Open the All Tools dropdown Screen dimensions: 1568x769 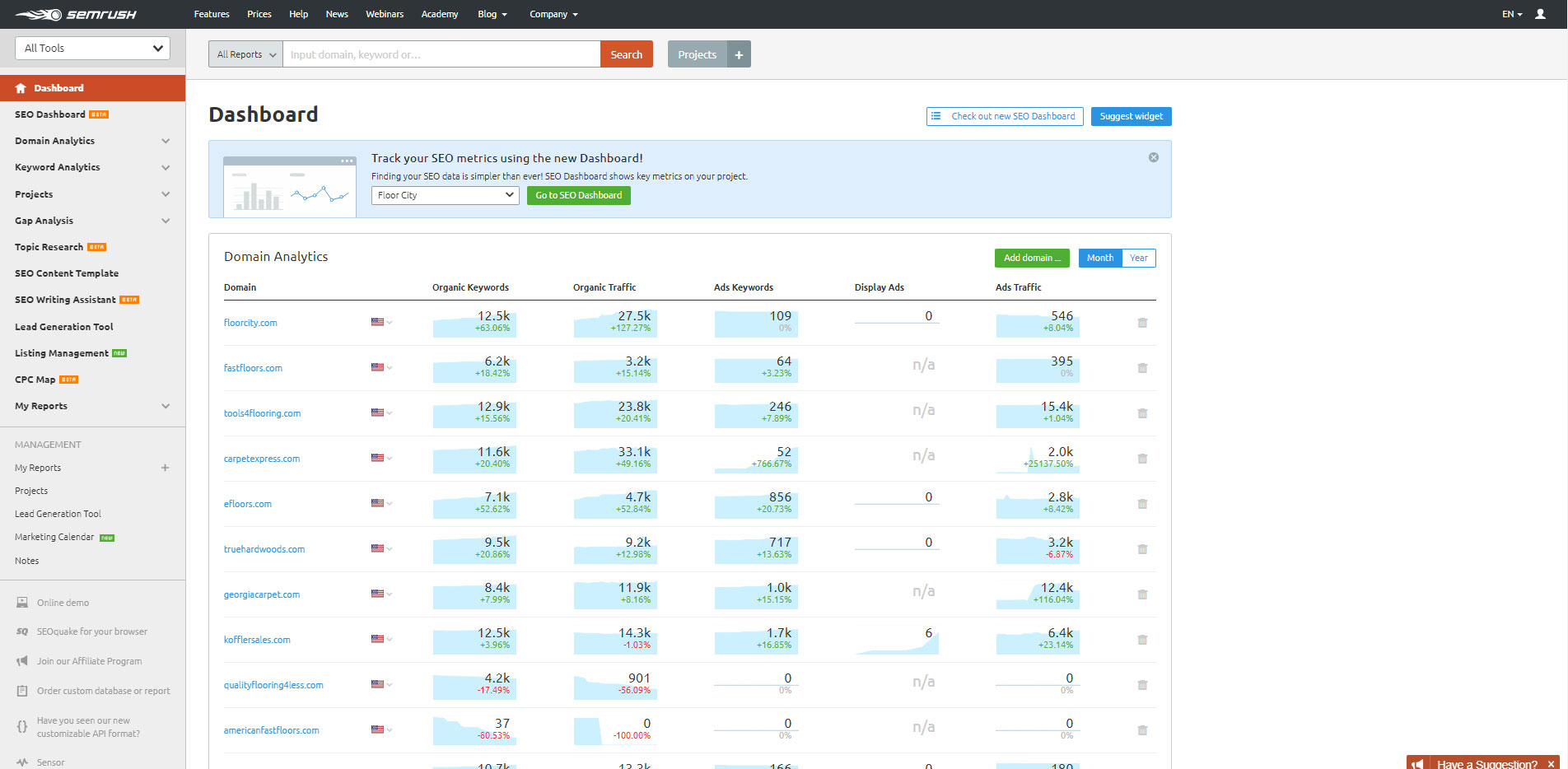[x=92, y=48]
